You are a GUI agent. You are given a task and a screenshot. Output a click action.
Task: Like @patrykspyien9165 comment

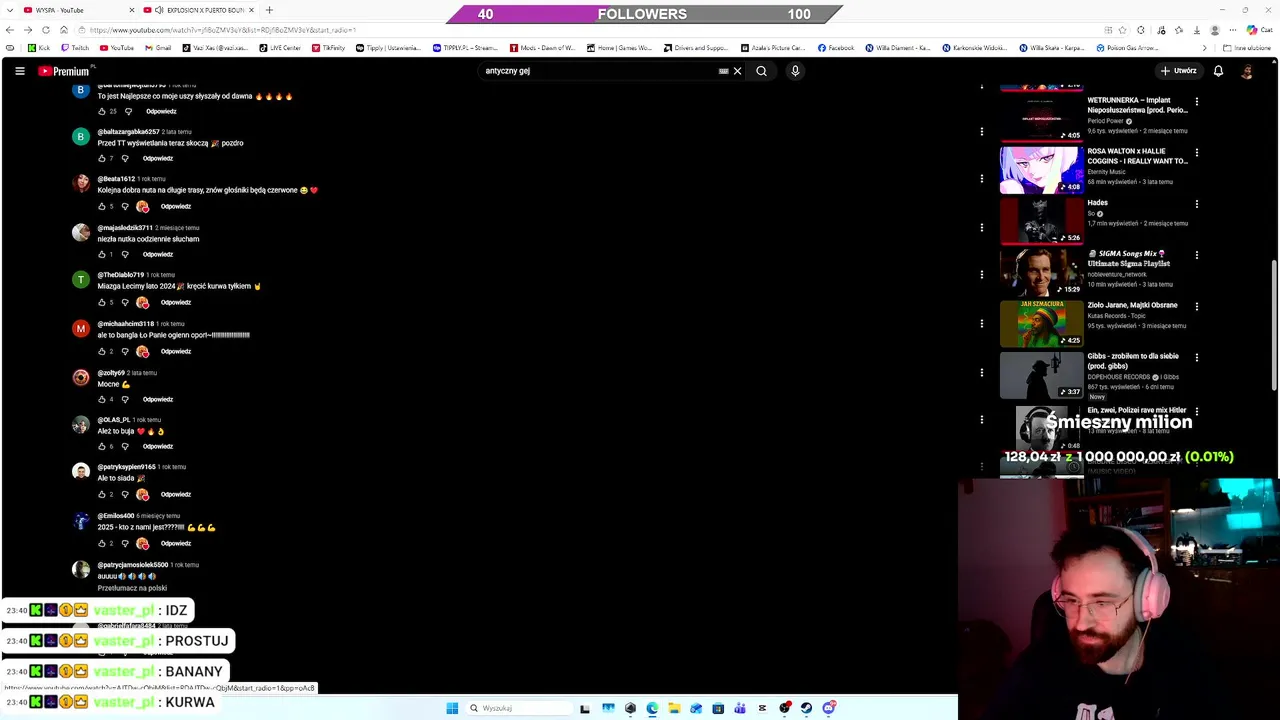[x=101, y=494]
